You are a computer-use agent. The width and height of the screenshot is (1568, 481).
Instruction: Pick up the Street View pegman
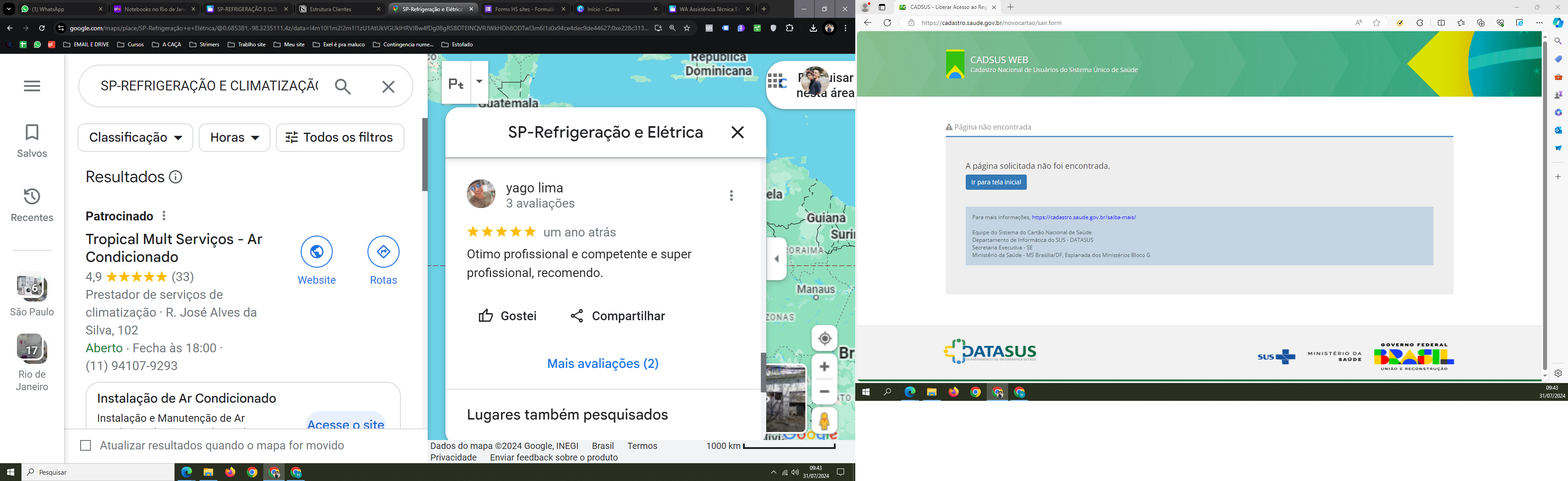pos(824,421)
